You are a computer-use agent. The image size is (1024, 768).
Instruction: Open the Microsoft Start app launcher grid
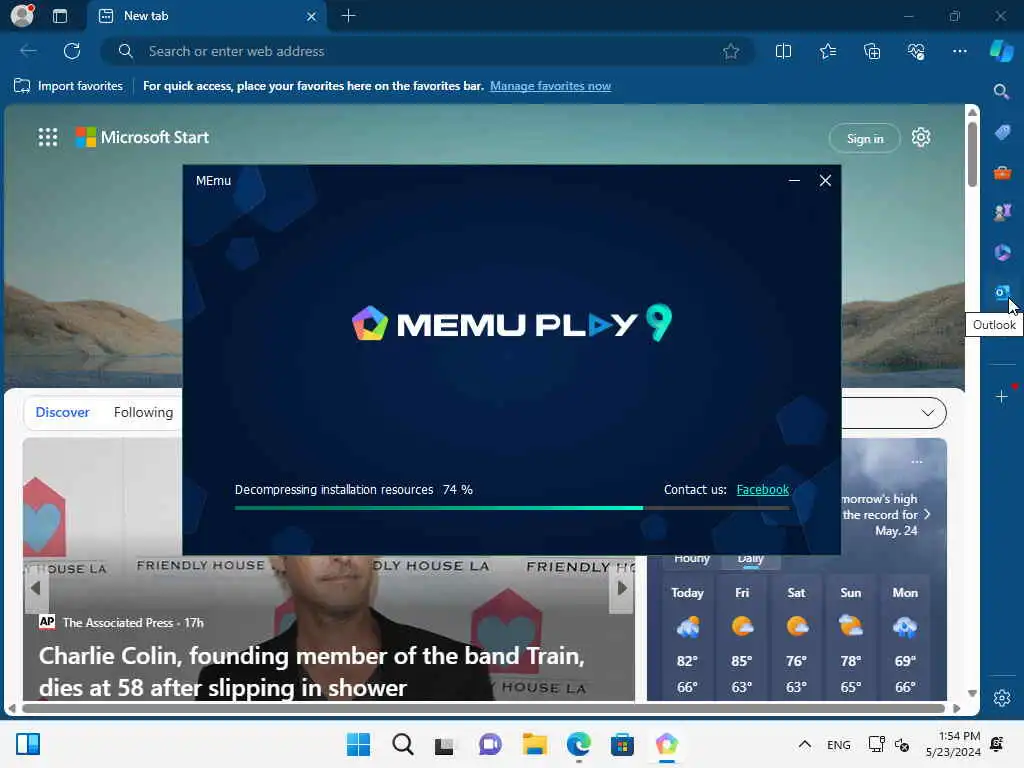pos(48,137)
